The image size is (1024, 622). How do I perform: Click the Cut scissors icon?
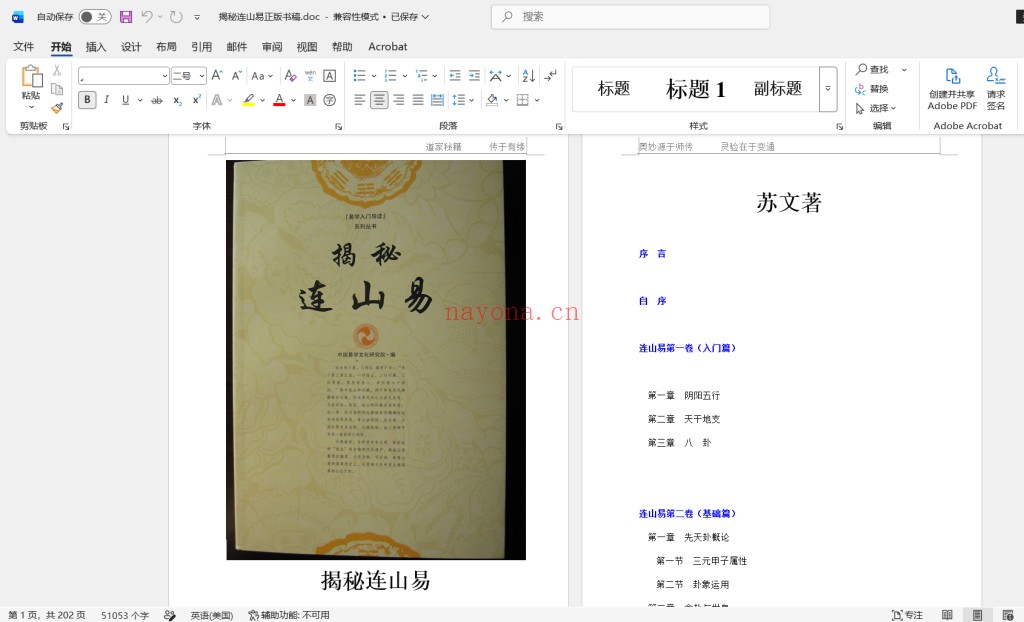(57, 71)
